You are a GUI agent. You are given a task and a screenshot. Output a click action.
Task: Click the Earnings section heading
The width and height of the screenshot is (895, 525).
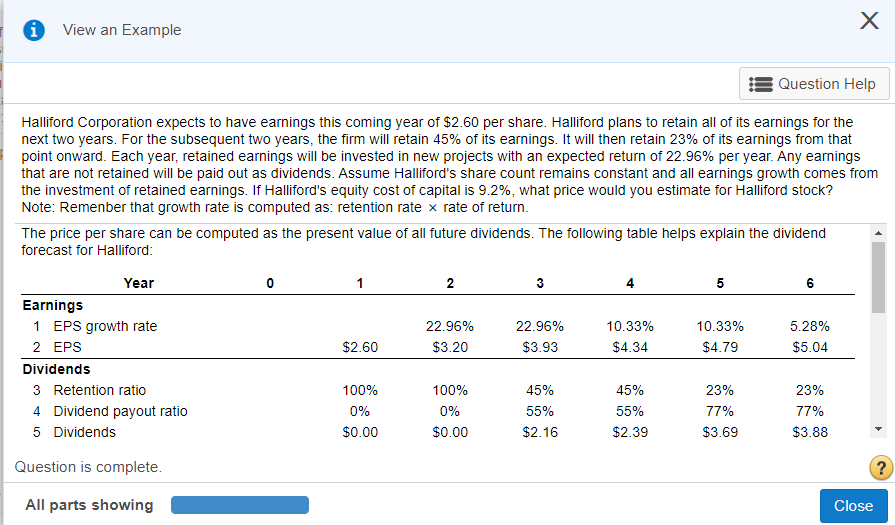point(53,305)
